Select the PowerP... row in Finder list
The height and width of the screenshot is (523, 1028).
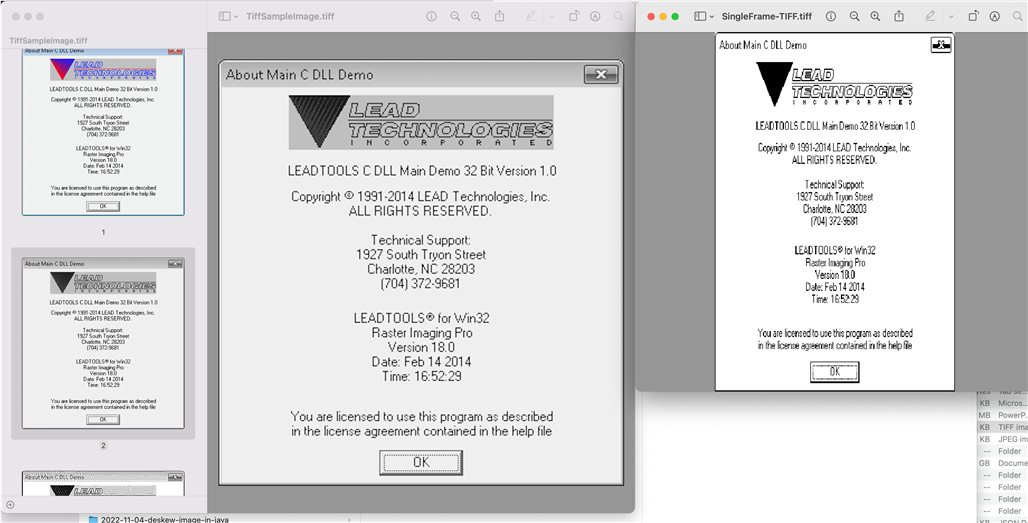point(1003,415)
